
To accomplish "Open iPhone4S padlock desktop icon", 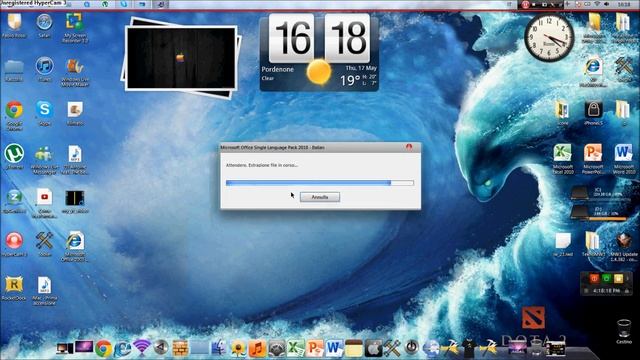I will [x=593, y=113].
